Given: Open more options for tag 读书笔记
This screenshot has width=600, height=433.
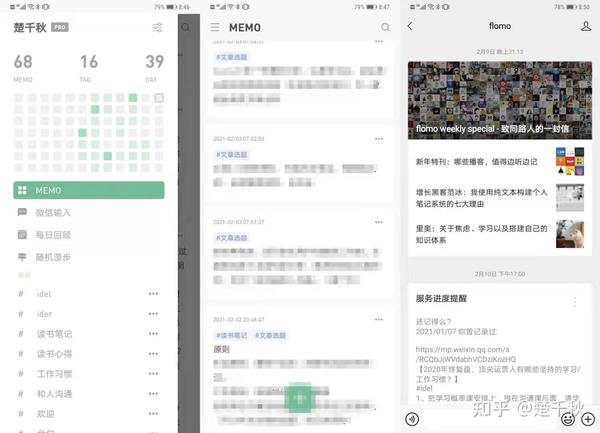Looking at the screenshot, I should [153, 334].
